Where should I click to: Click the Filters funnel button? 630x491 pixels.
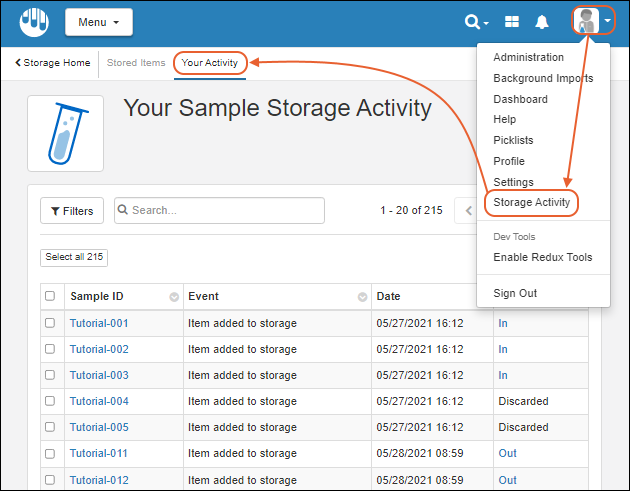click(71, 211)
